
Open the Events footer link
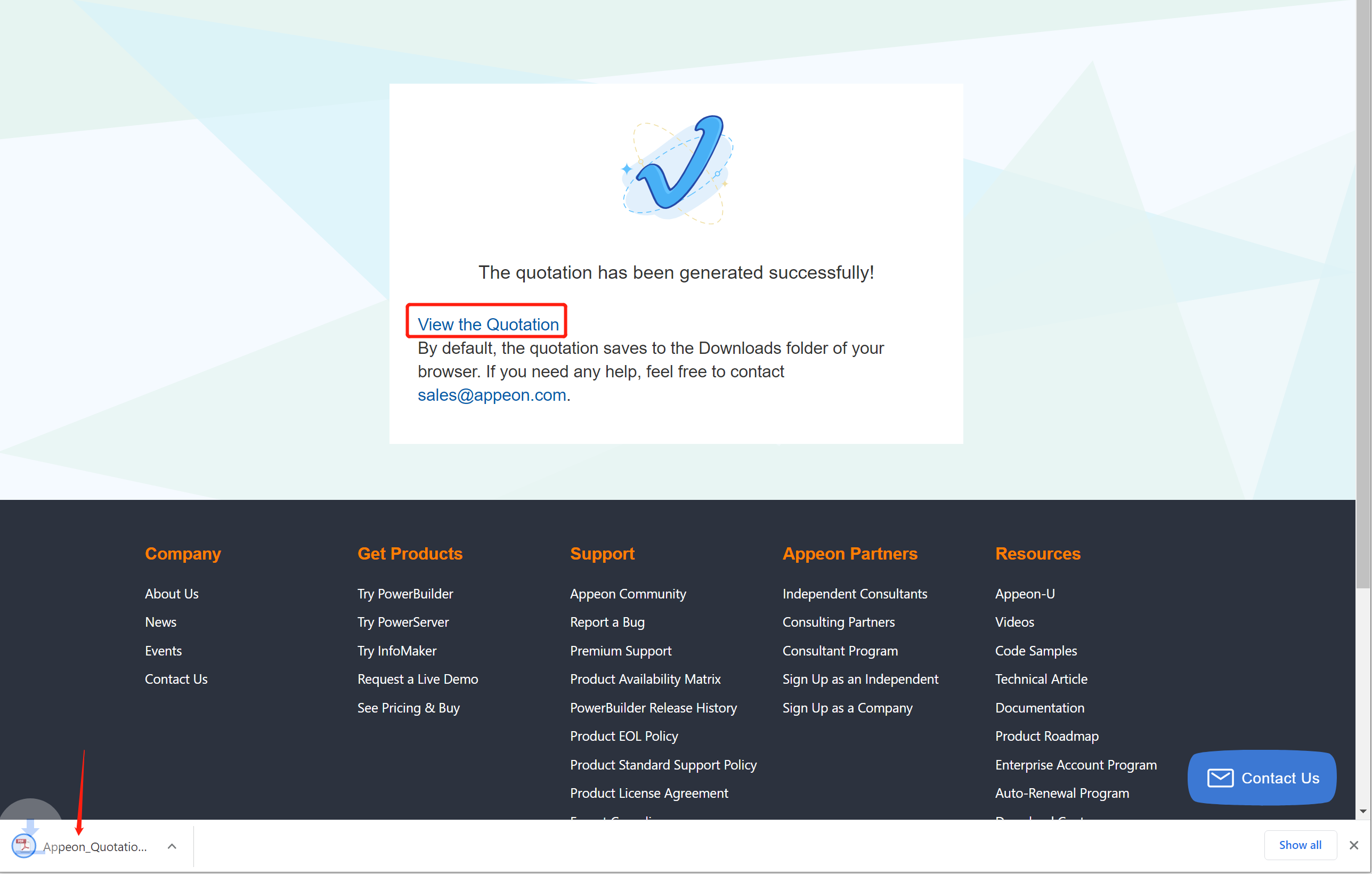pyautogui.click(x=163, y=650)
